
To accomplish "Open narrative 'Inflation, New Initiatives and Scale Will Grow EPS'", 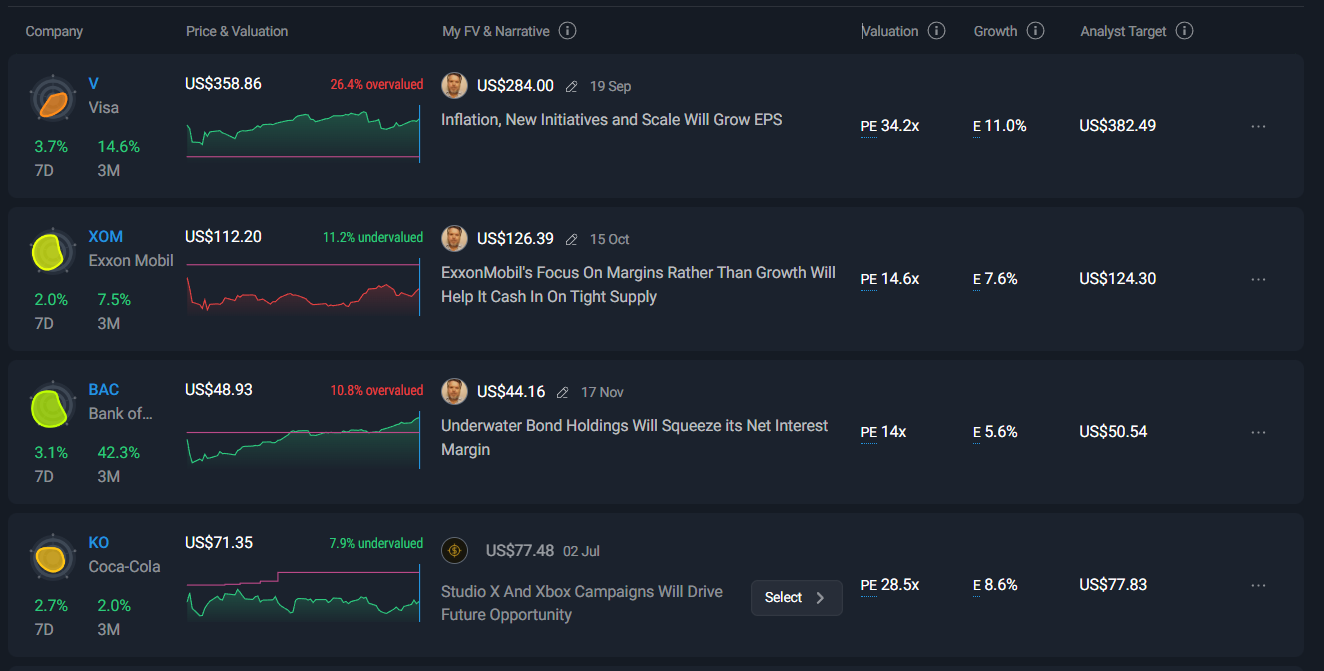I will click(612, 120).
